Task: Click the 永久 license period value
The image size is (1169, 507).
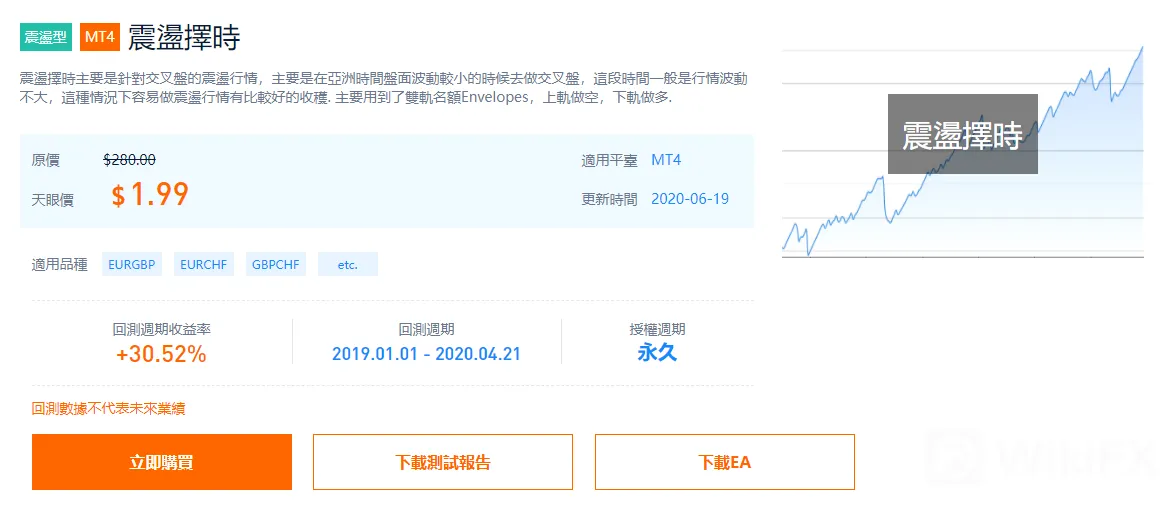Action: coord(658,353)
